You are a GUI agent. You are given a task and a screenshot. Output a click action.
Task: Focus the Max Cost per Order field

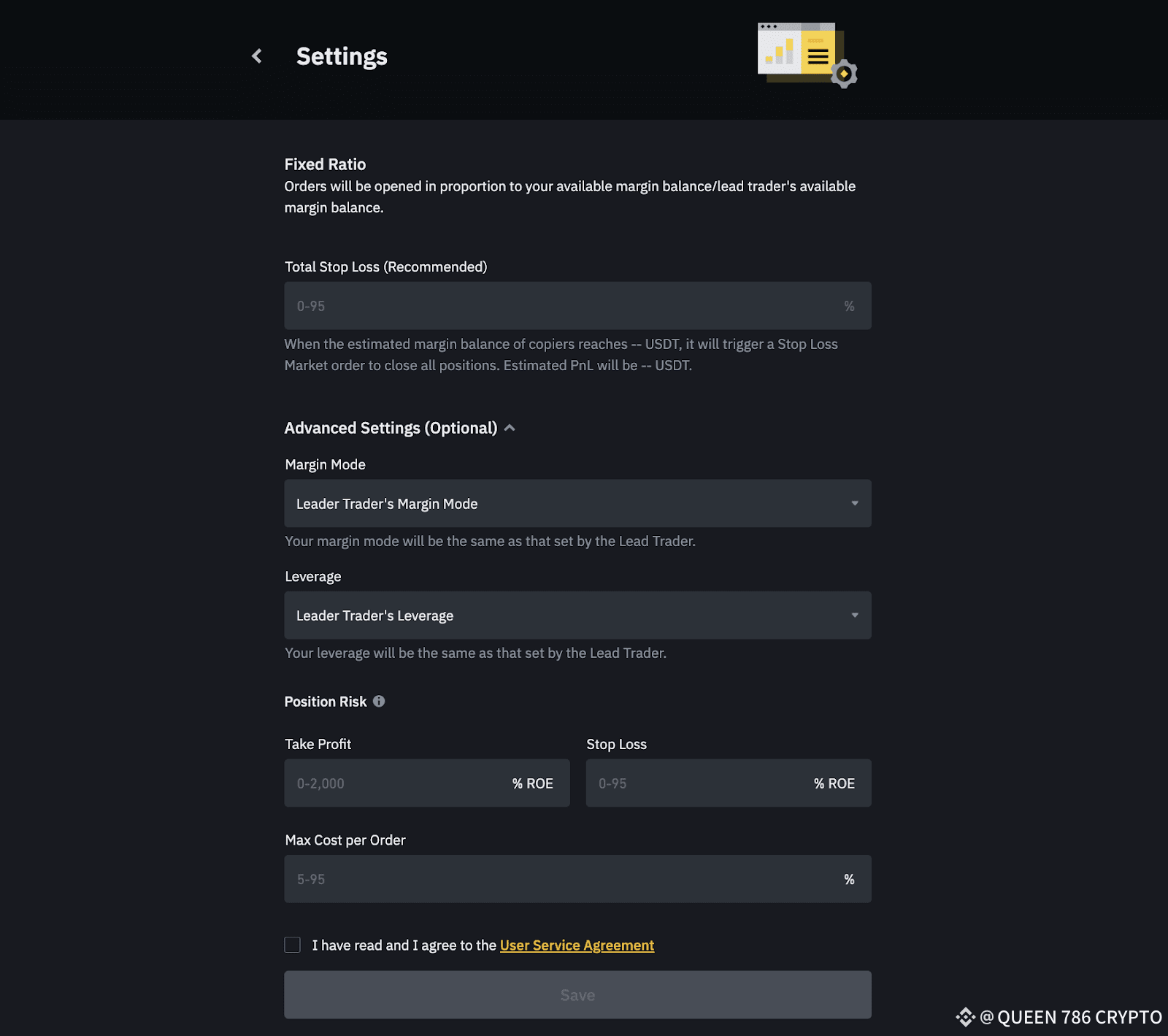562,879
